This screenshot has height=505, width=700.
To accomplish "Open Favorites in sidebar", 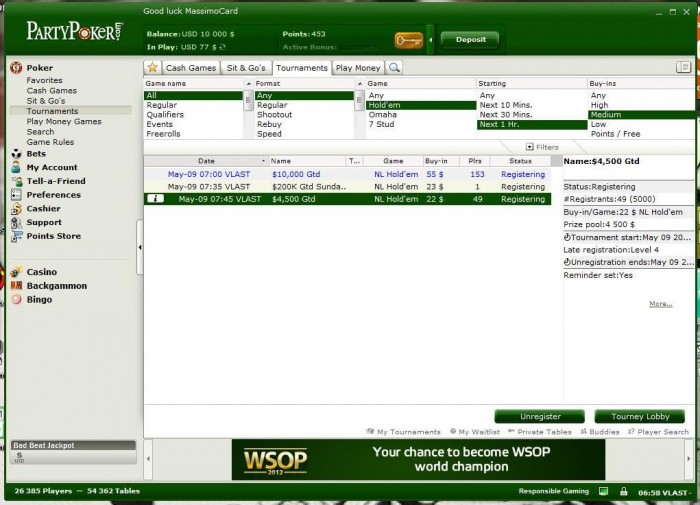I will click(44, 80).
